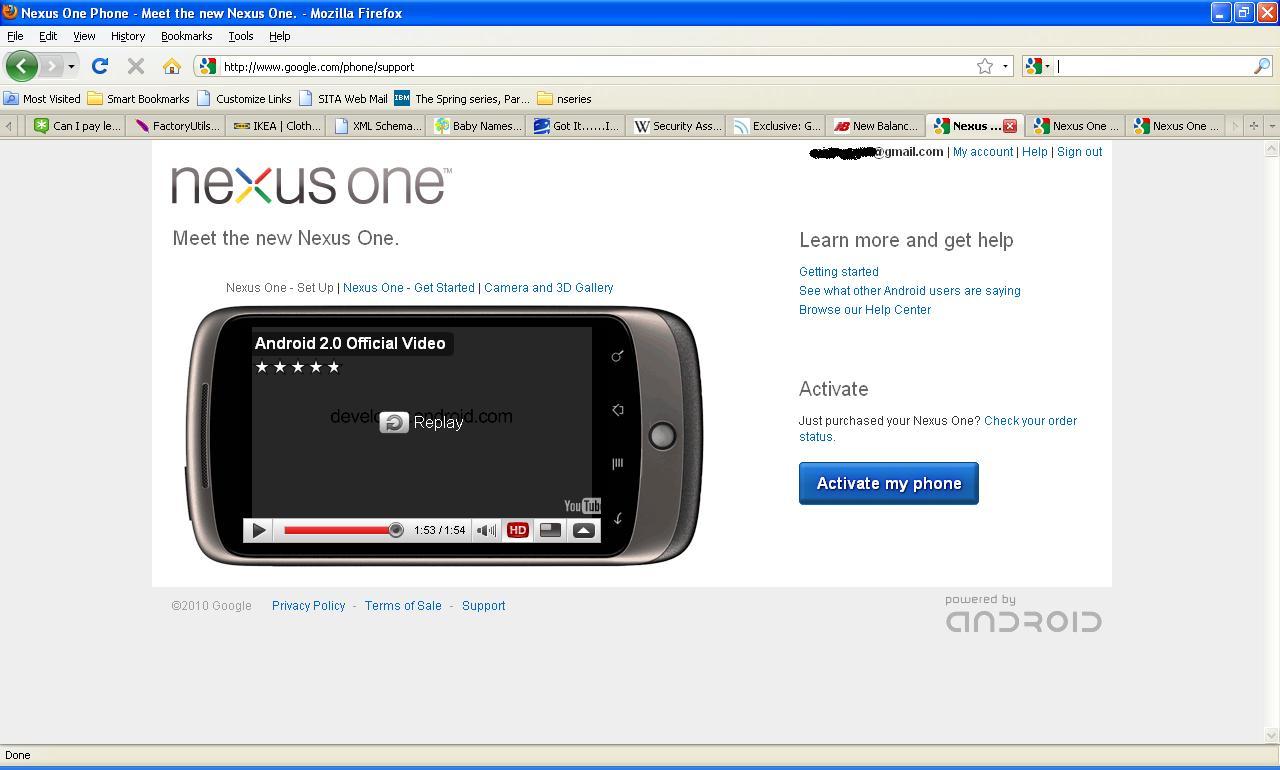Image resolution: width=1280 pixels, height=770 pixels.
Task: Go to the home page via house icon
Action: click(171, 66)
